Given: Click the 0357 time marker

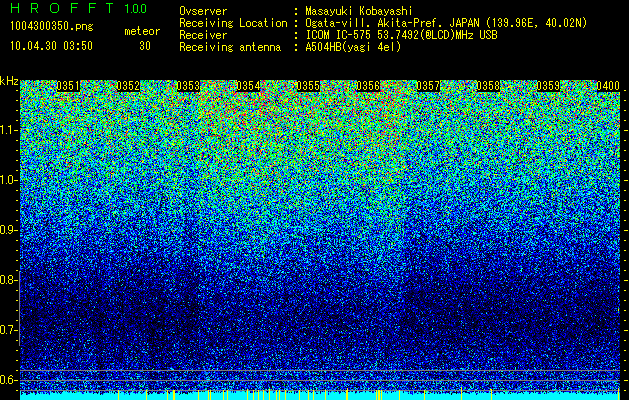Looking at the screenshot, I should click(428, 86).
